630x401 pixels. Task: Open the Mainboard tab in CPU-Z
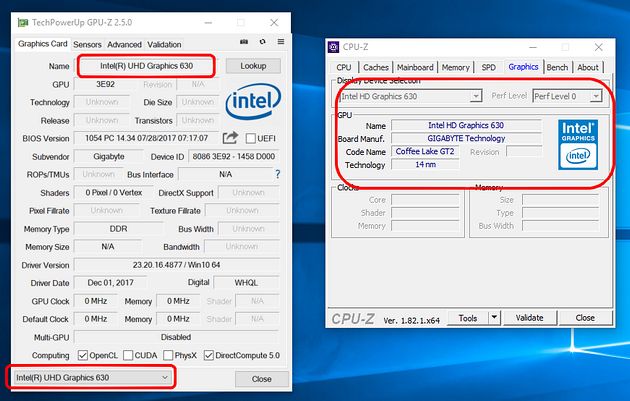click(415, 67)
